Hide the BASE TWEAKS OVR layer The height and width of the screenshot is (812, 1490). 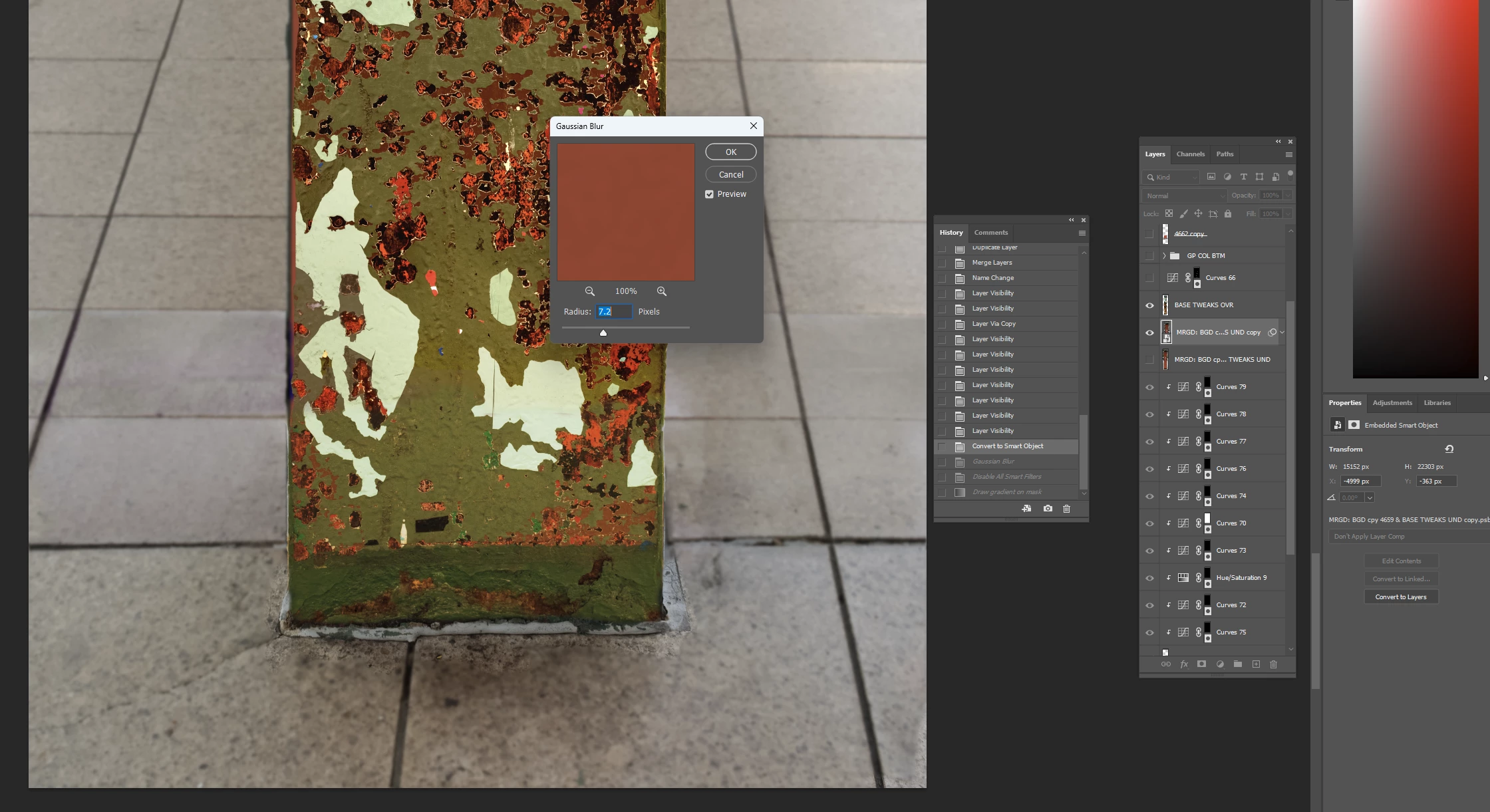(1149, 305)
